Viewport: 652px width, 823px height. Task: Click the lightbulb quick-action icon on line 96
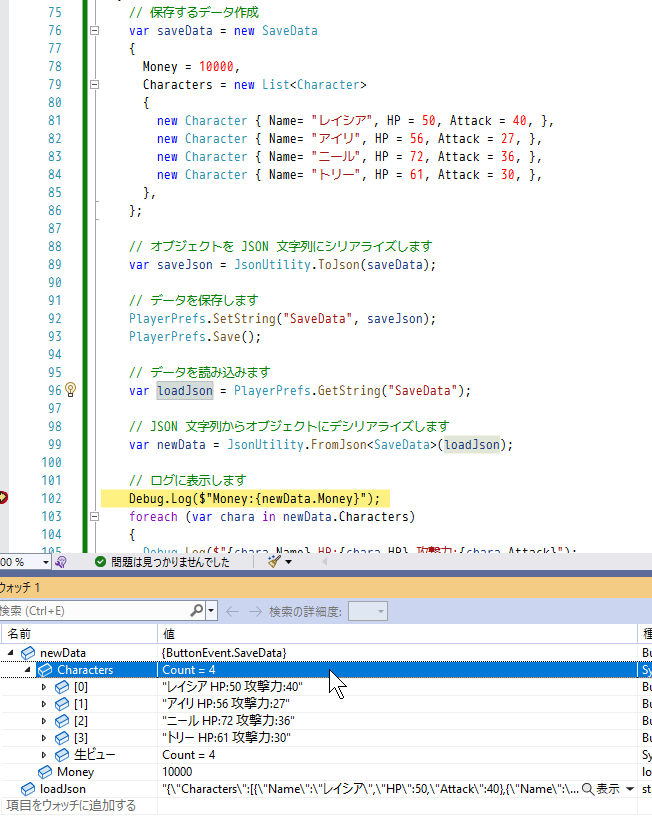[x=70, y=390]
